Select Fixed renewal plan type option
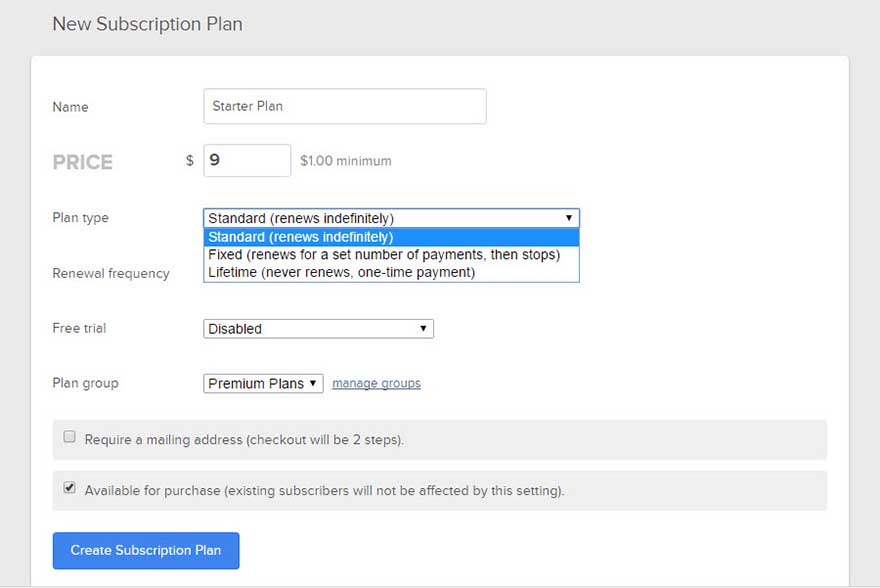This screenshot has height=588, width=880. click(x=392, y=254)
